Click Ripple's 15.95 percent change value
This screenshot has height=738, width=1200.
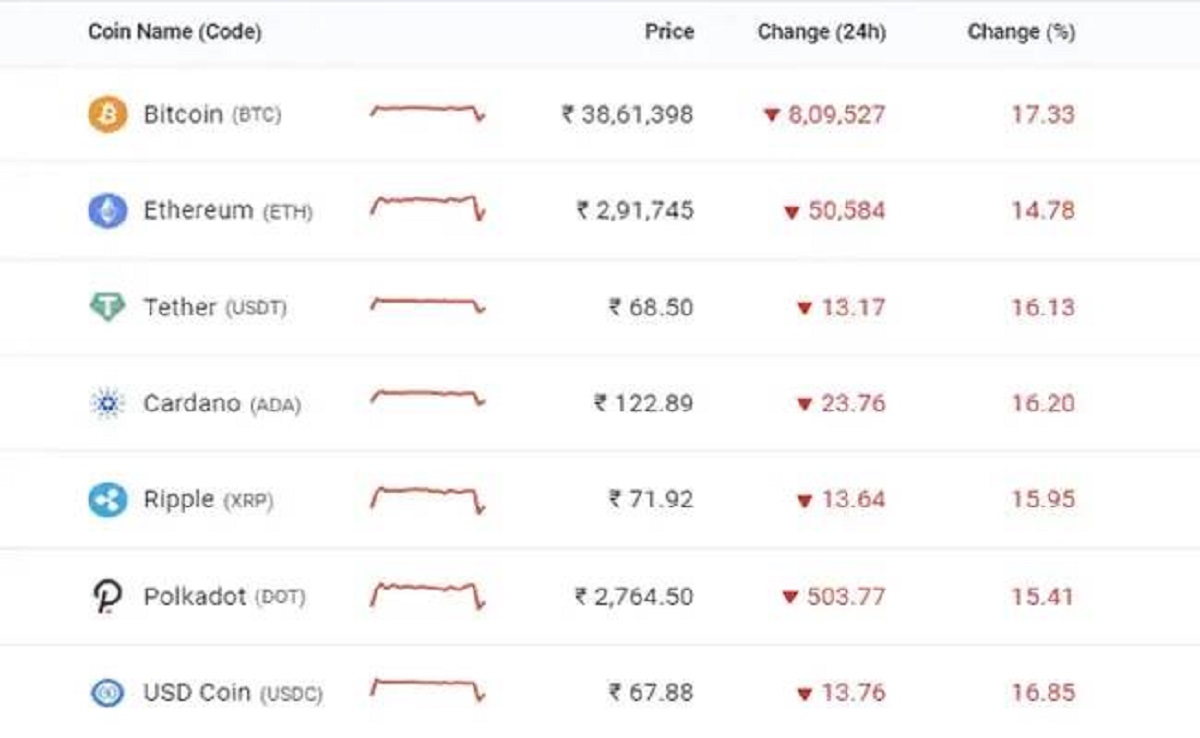point(1042,499)
